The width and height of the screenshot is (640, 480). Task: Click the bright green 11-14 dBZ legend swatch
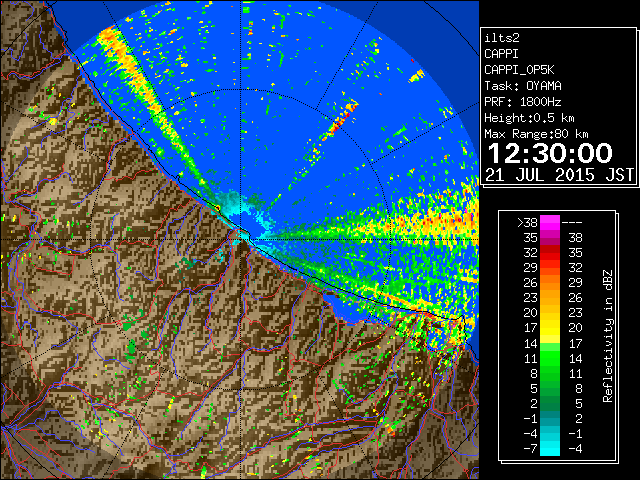click(549, 358)
